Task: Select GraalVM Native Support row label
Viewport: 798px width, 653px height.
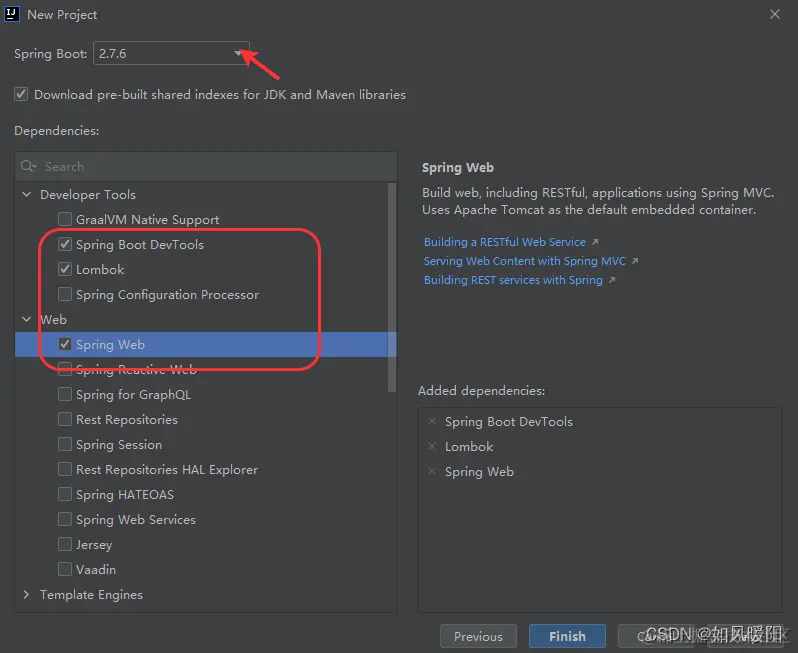Action: tap(148, 220)
